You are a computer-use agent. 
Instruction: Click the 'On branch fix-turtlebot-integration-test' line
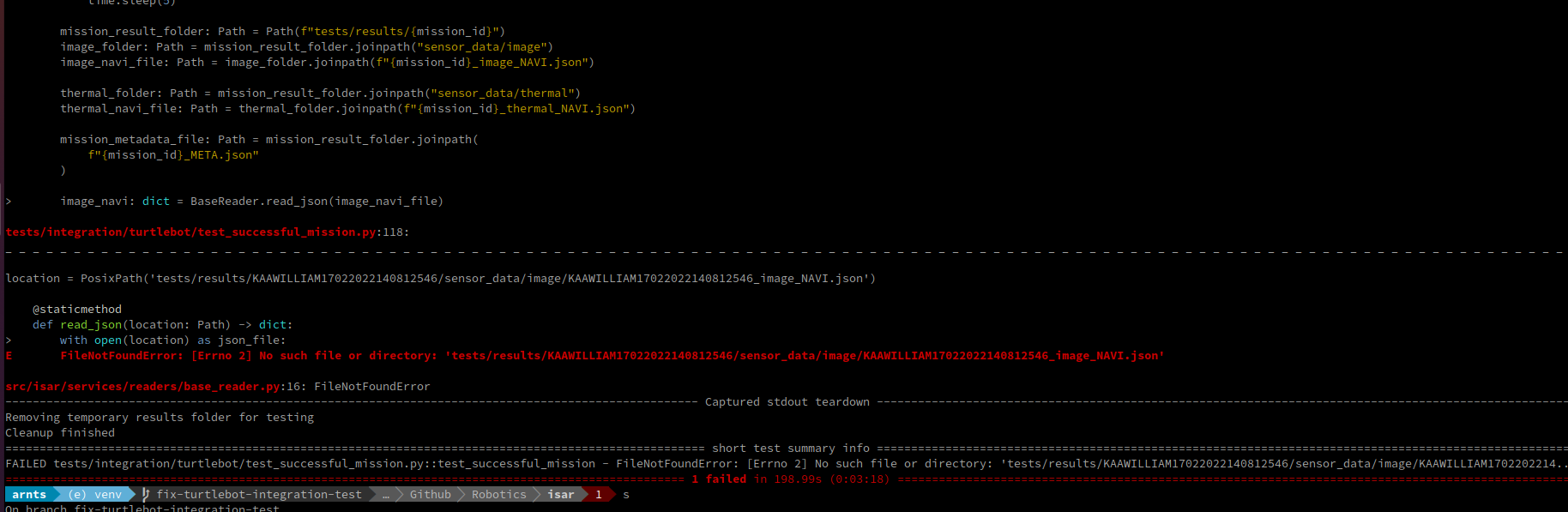pyautogui.click(x=142, y=508)
